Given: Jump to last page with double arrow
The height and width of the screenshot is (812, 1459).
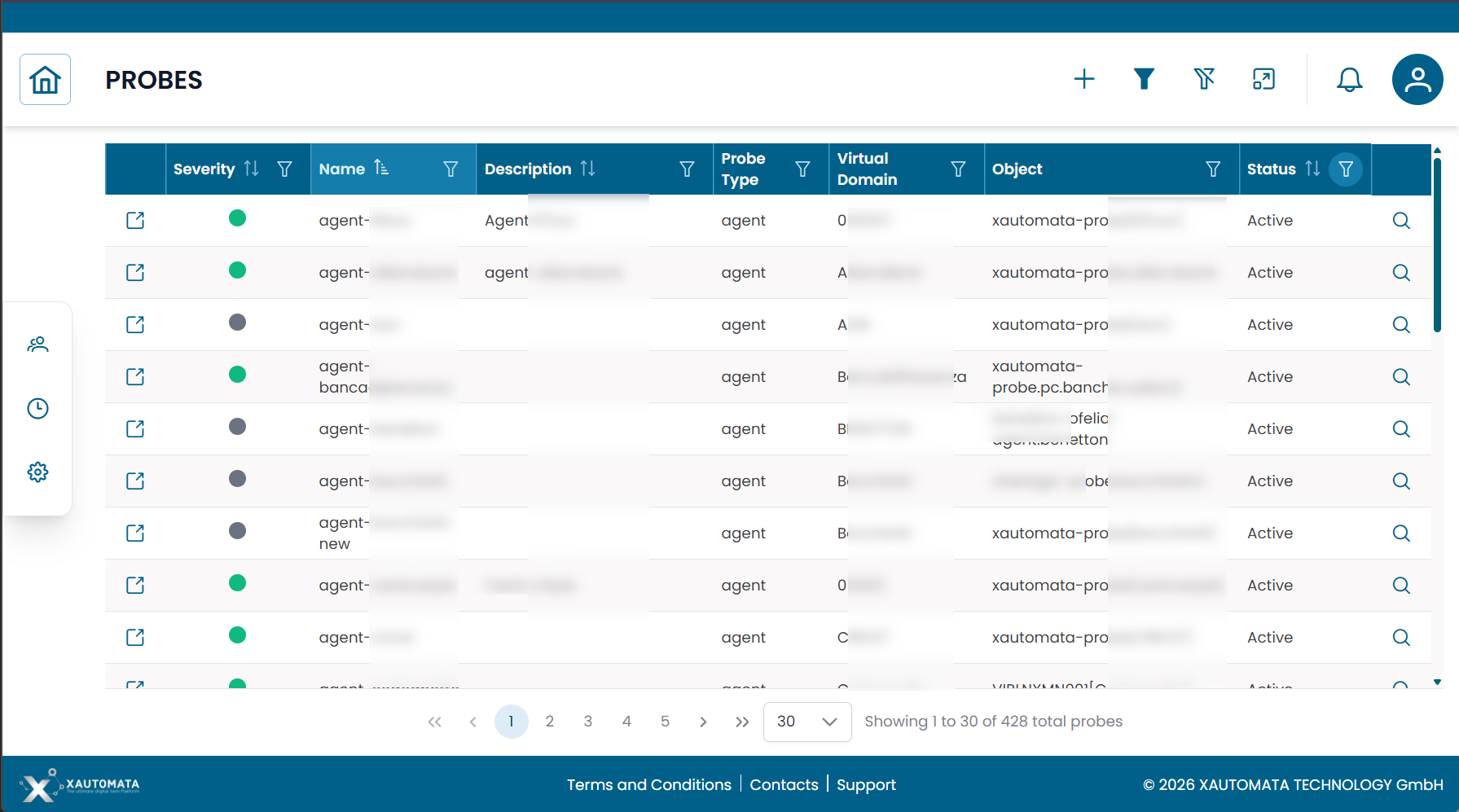Looking at the screenshot, I should click(x=741, y=722).
